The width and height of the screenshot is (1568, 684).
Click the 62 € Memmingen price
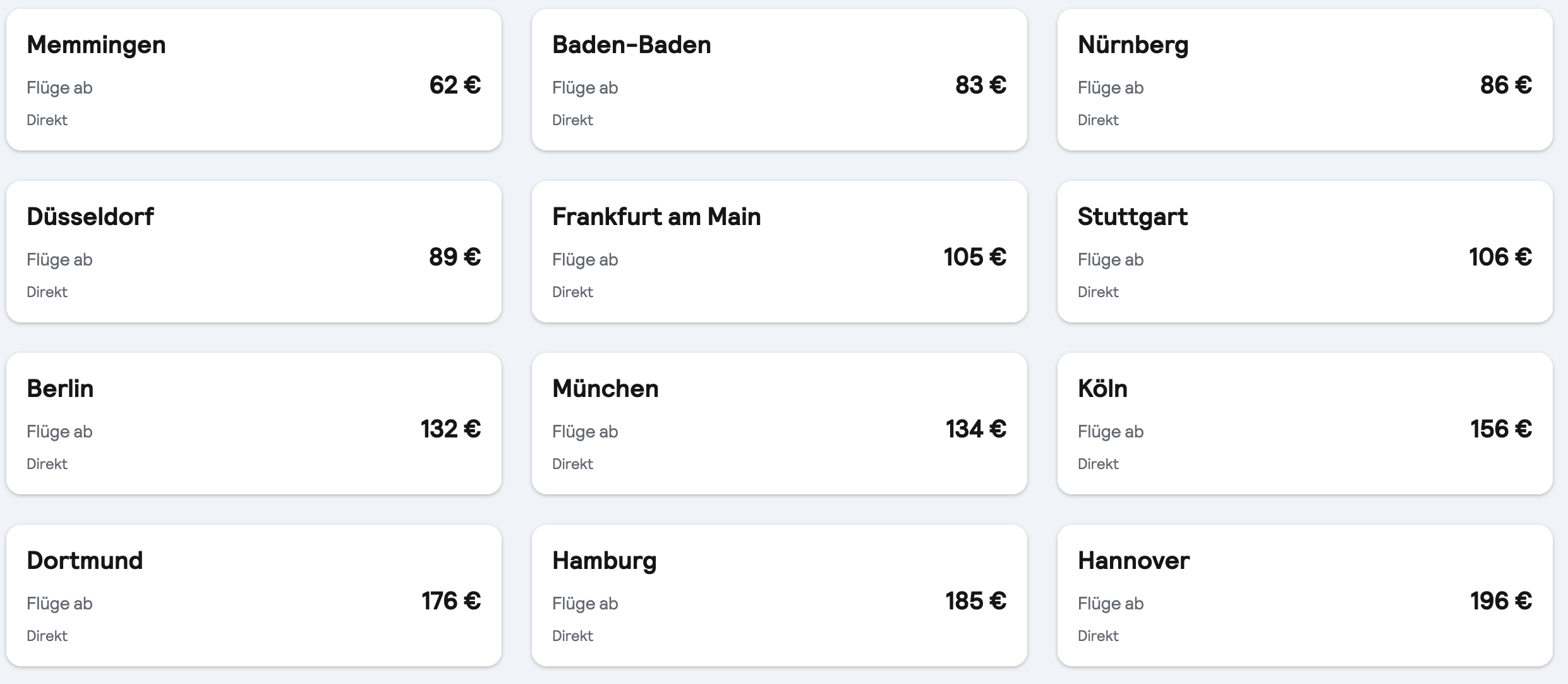point(455,85)
